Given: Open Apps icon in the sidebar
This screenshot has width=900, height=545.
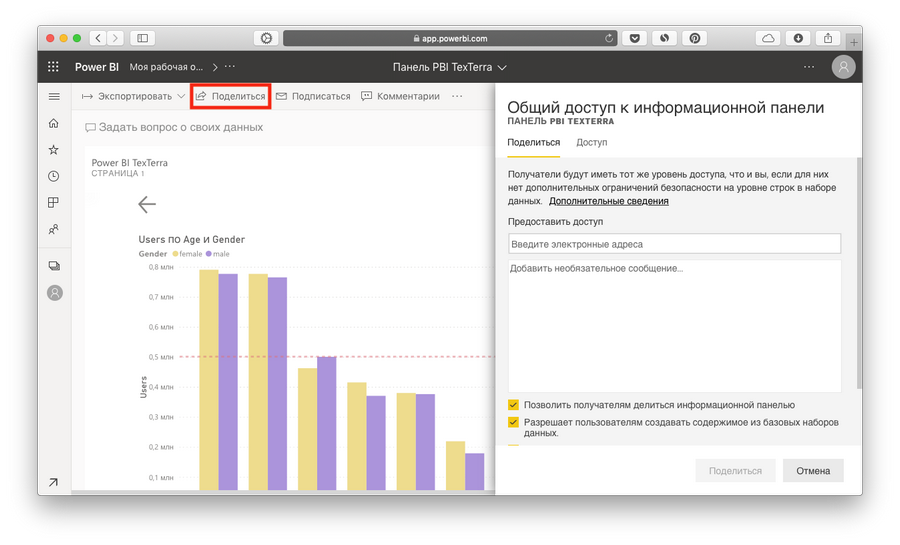Looking at the screenshot, I should pos(54,203).
